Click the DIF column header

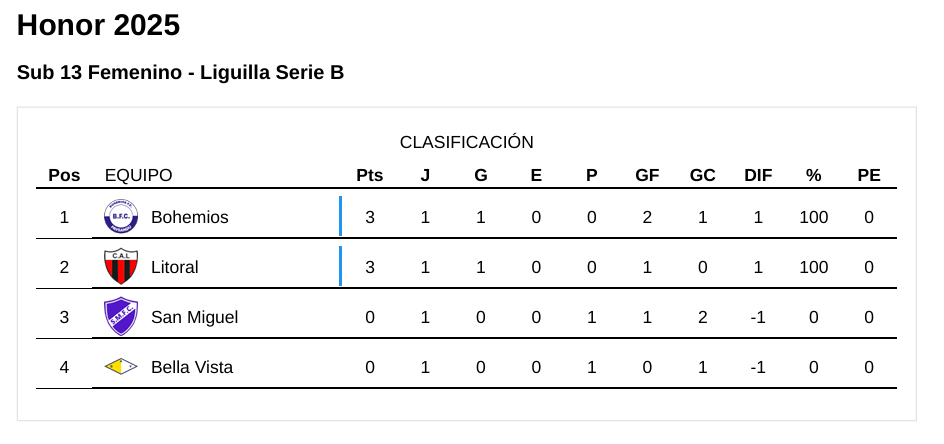[758, 176]
